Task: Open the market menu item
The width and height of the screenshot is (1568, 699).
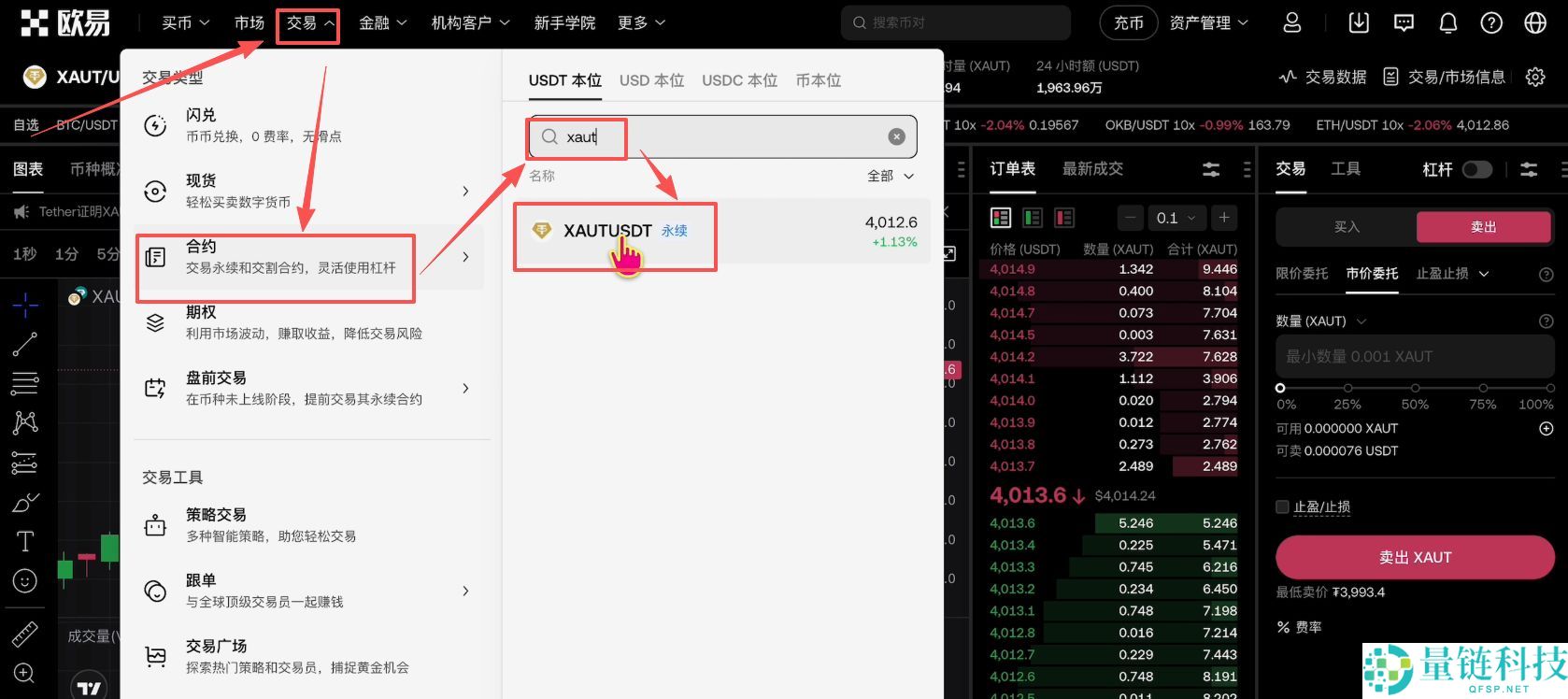Action: pos(249,22)
